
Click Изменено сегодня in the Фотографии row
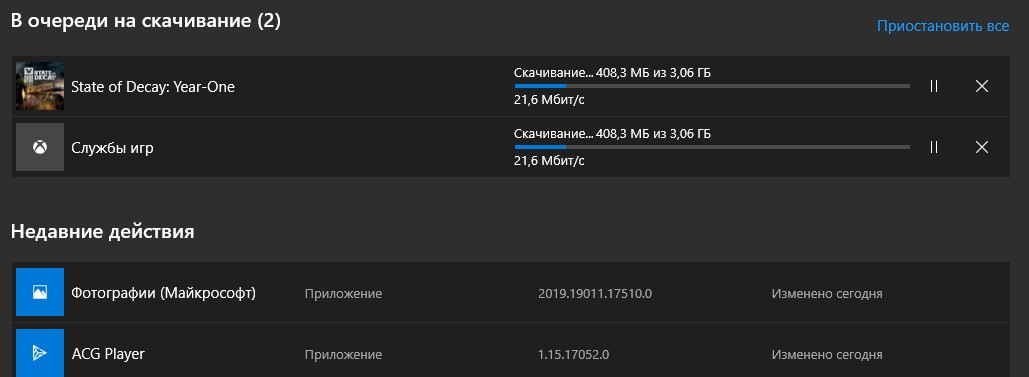[x=827, y=294]
